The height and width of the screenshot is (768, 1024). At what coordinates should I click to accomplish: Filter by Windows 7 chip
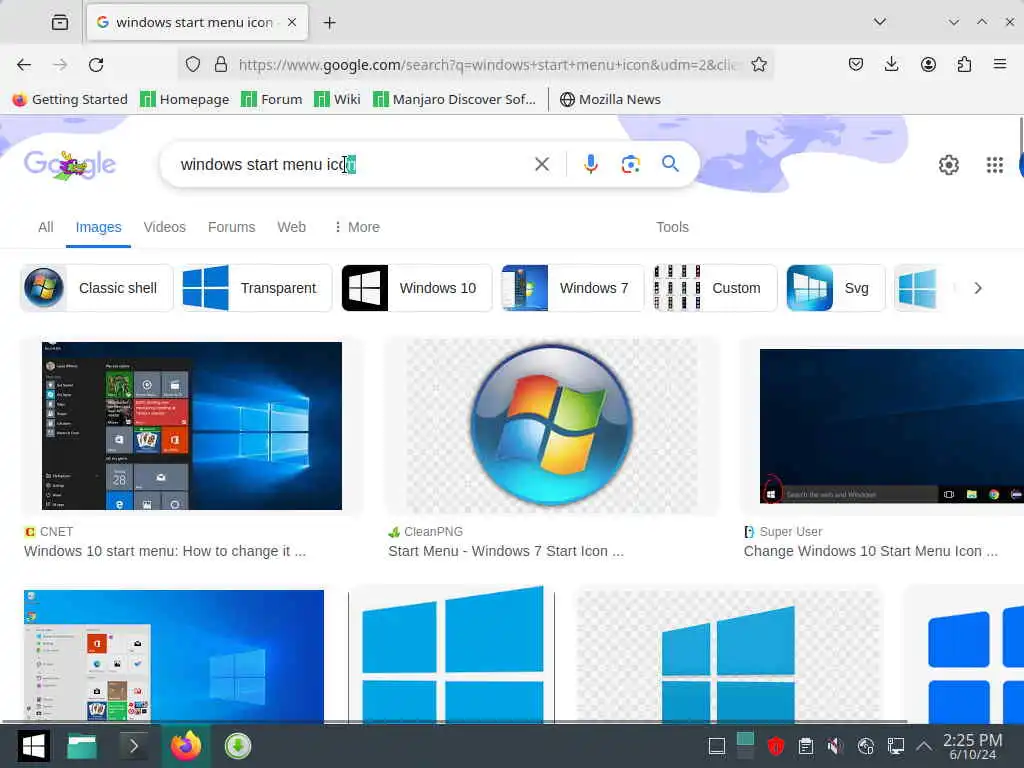coord(572,288)
